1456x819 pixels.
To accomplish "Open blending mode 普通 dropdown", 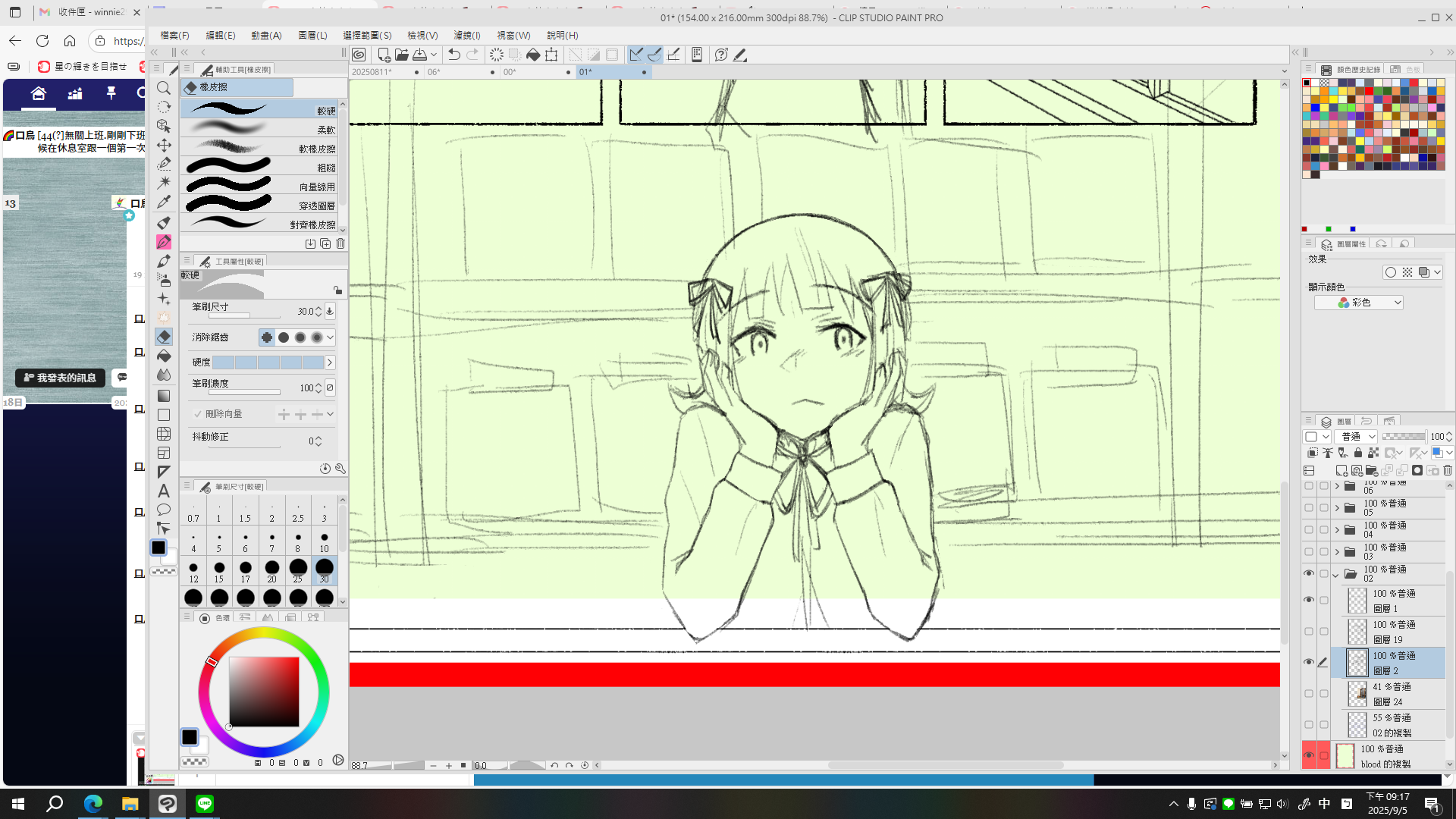I will pos(1357,437).
